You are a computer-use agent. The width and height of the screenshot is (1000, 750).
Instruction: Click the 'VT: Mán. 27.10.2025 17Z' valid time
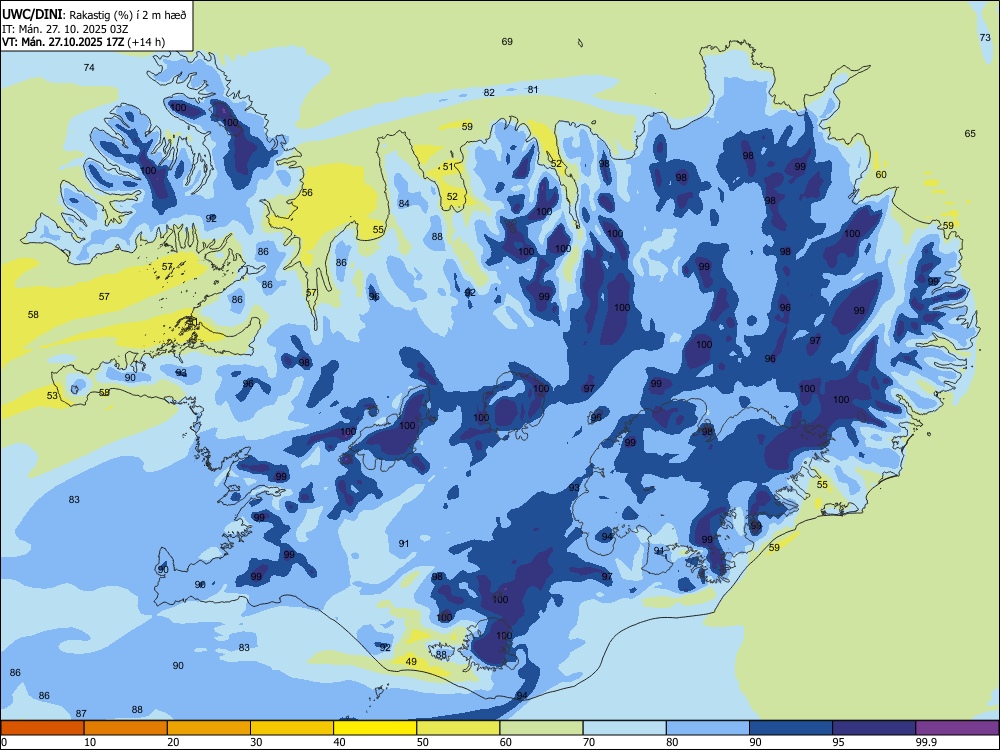[63, 42]
